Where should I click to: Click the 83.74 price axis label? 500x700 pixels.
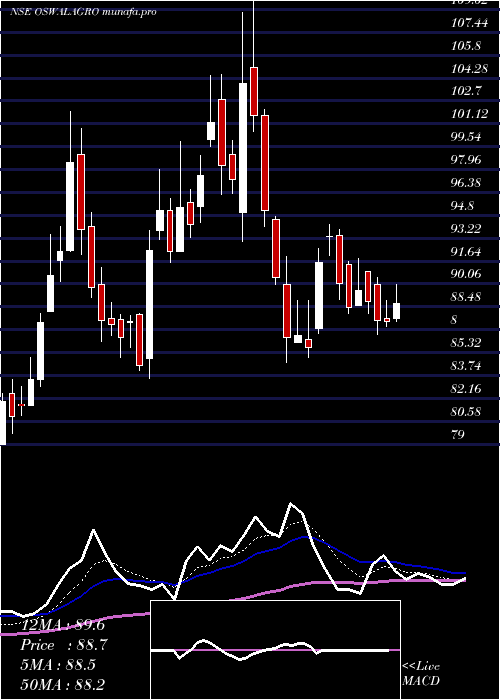pos(466,366)
